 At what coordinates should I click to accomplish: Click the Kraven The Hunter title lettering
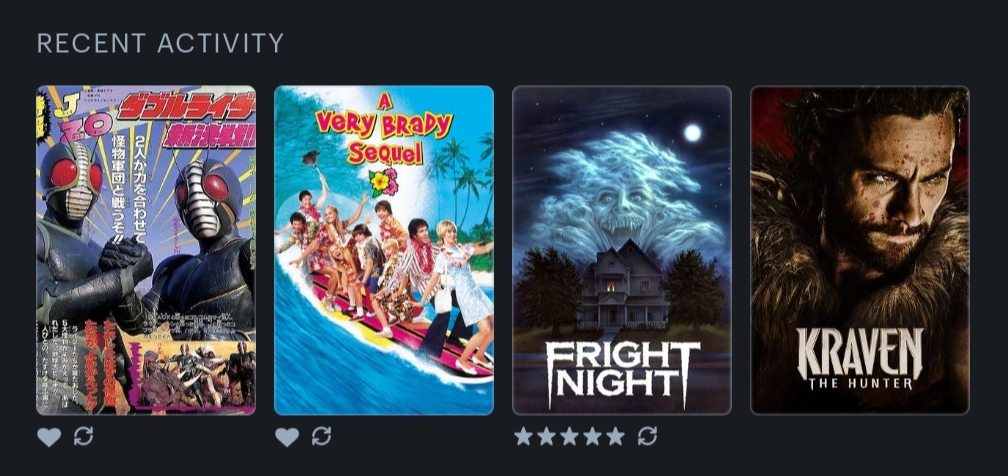(x=860, y=359)
